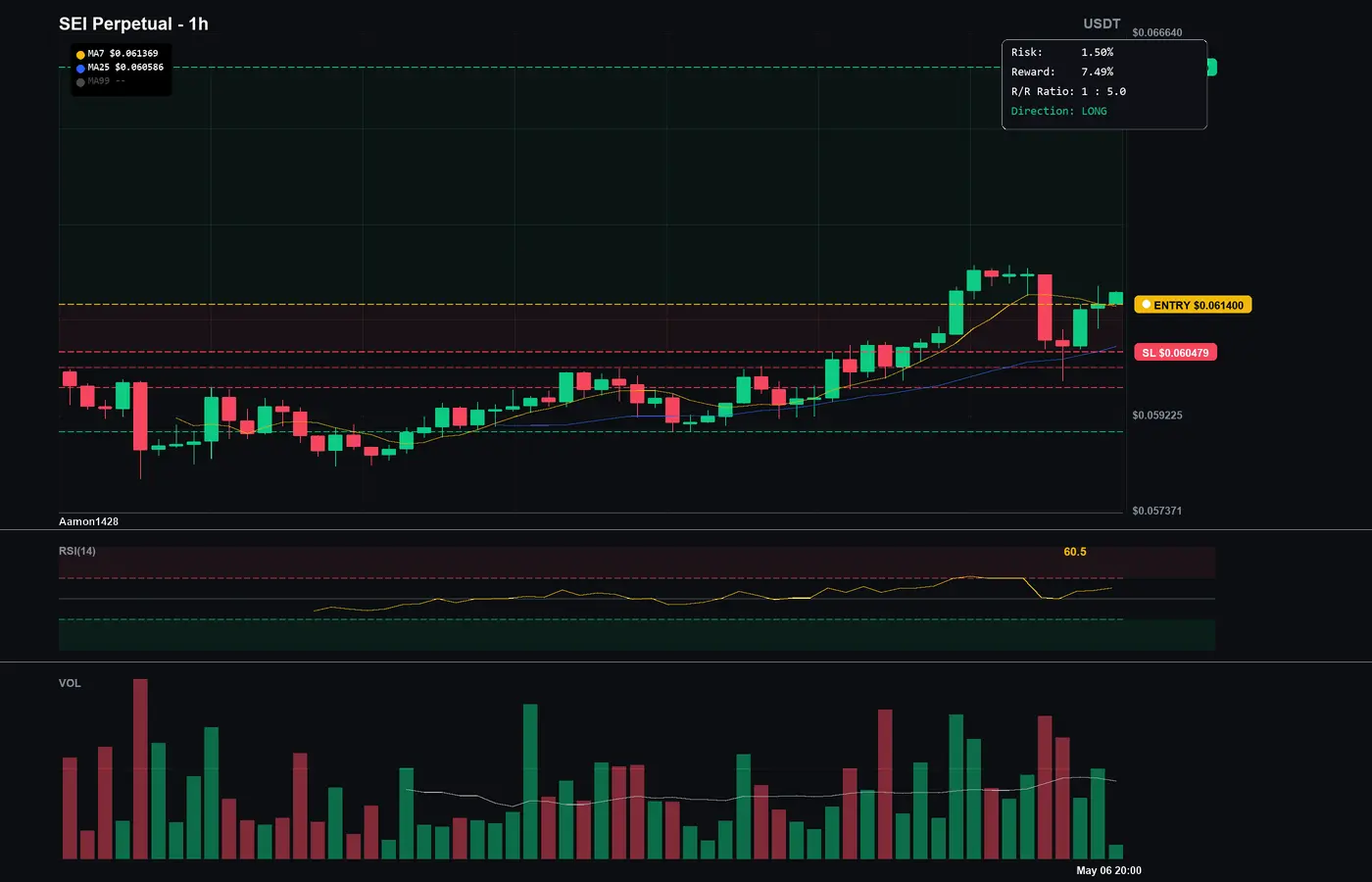Screen dimensions: 1372x882
Task: Select the $0.059225 price axis label
Action: click(1156, 416)
